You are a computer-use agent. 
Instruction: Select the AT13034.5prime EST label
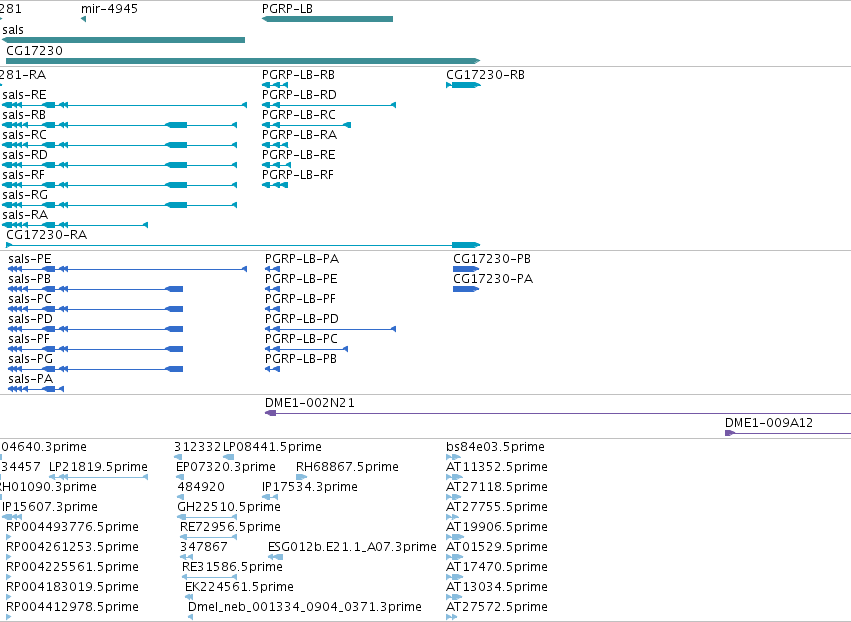click(497, 587)
